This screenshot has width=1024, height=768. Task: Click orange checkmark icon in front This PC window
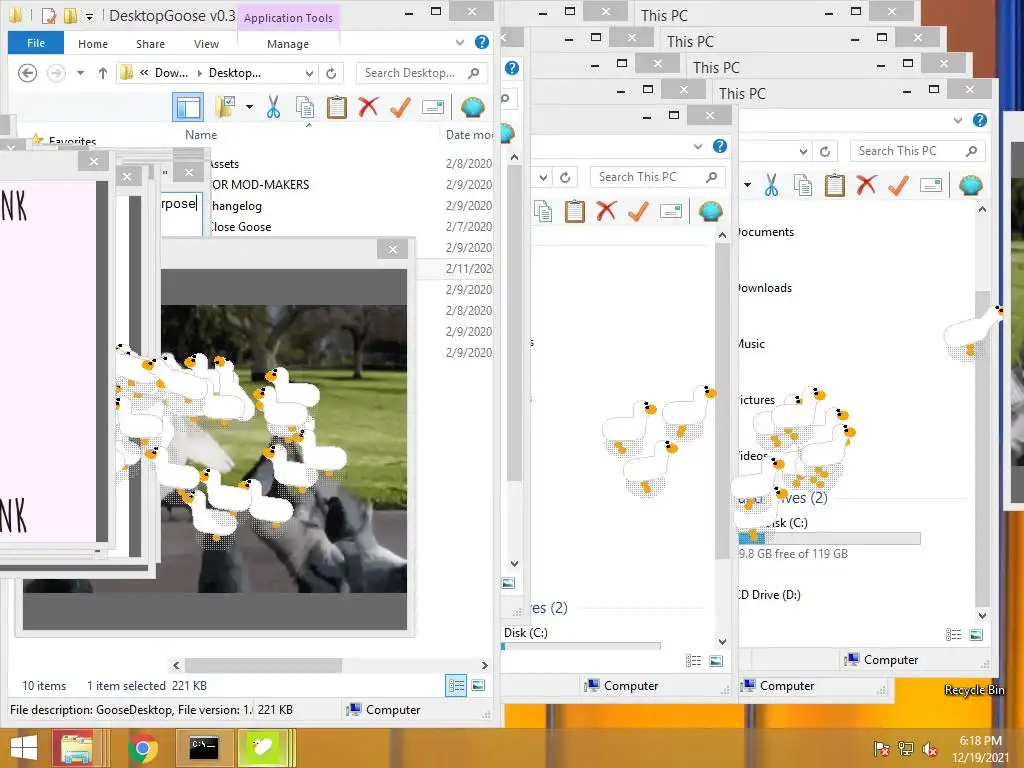point(898,185)
